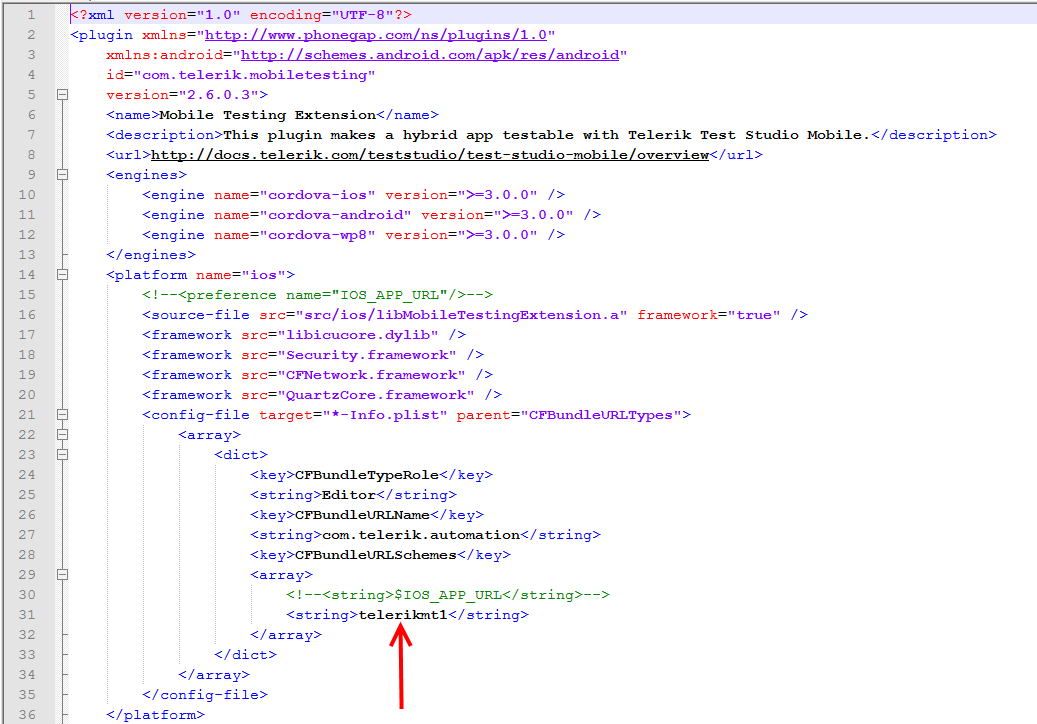Click the platform name "ios" value

(263, 275)
